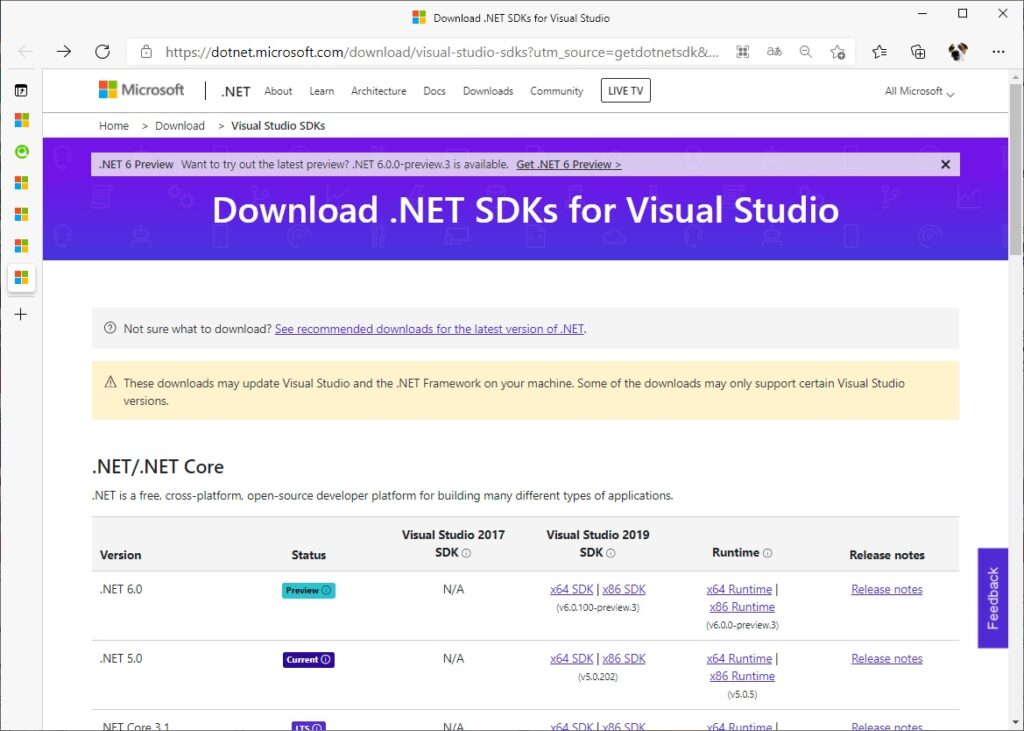Select the active highlighted Microsoft tab
Viewport: 1024px width, 731px height.
pyautogui.click(x=22, y=278)
